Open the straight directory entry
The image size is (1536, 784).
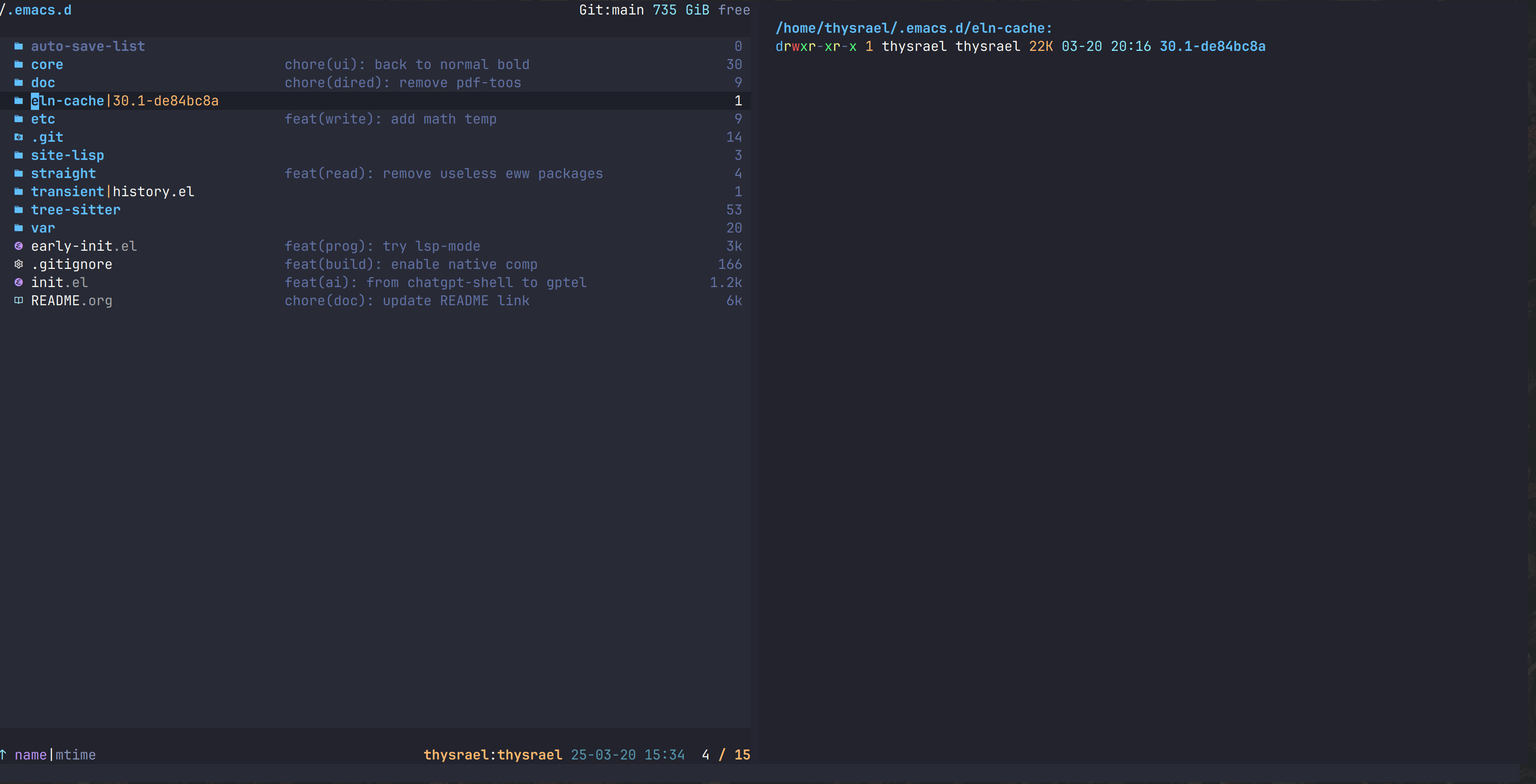click(63, 174)
